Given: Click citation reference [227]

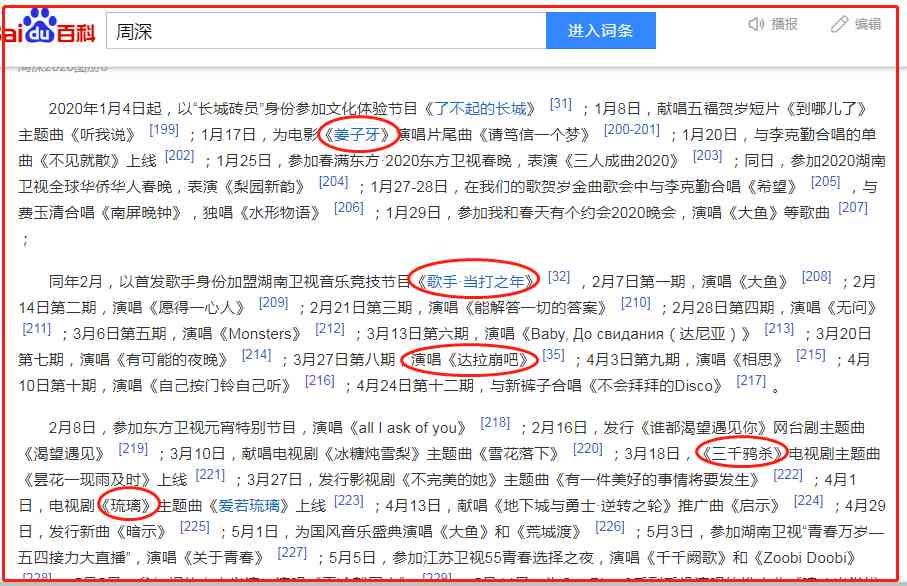Looking at the screenshot, I should (292, 552).
